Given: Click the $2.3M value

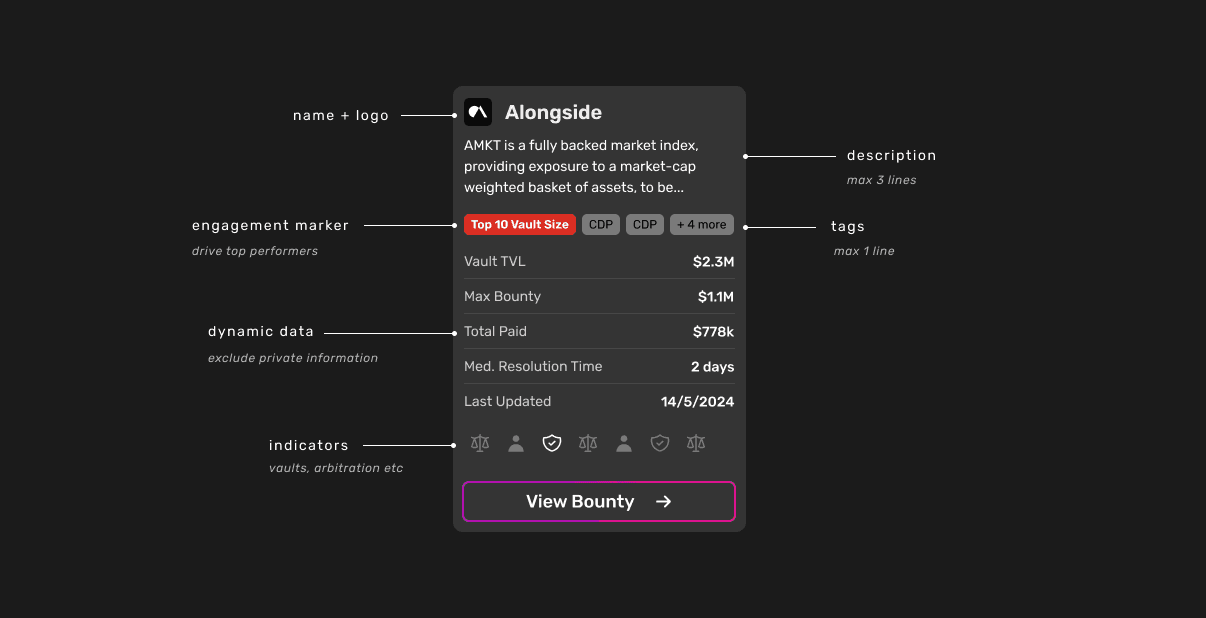Looking at the screenshot, I should pos(714,262).
